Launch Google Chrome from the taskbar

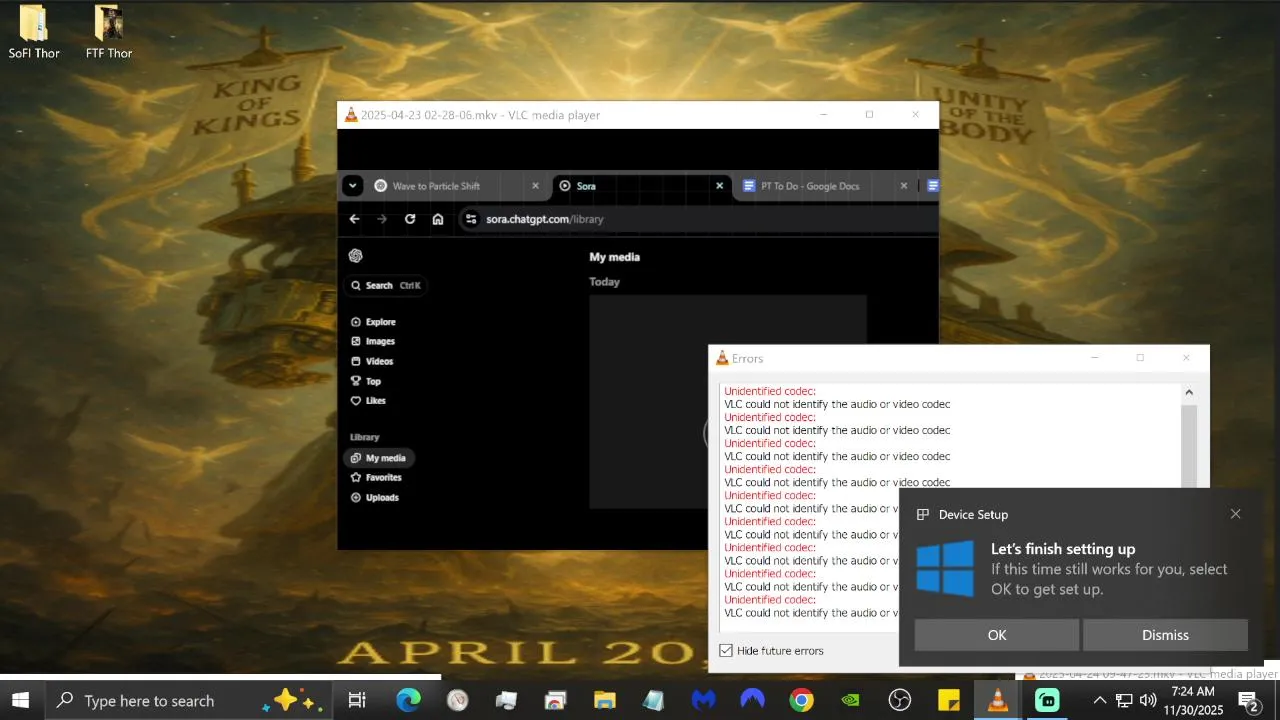801,700
